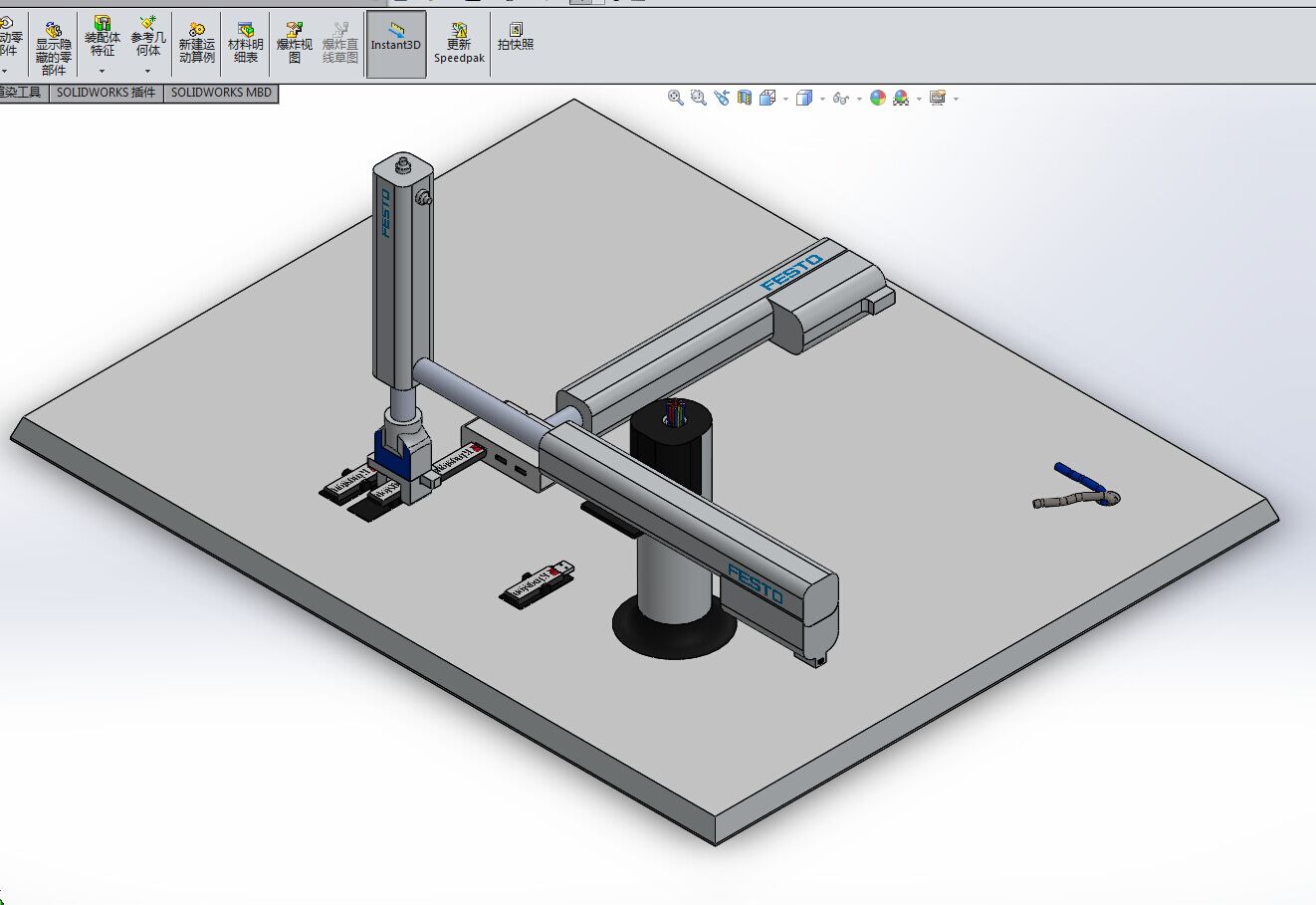The height and width of the screenshot is (905, 1316).
Task: Select the vertical FESTO cylinder actuator
Action: click(x=402, y=276)
